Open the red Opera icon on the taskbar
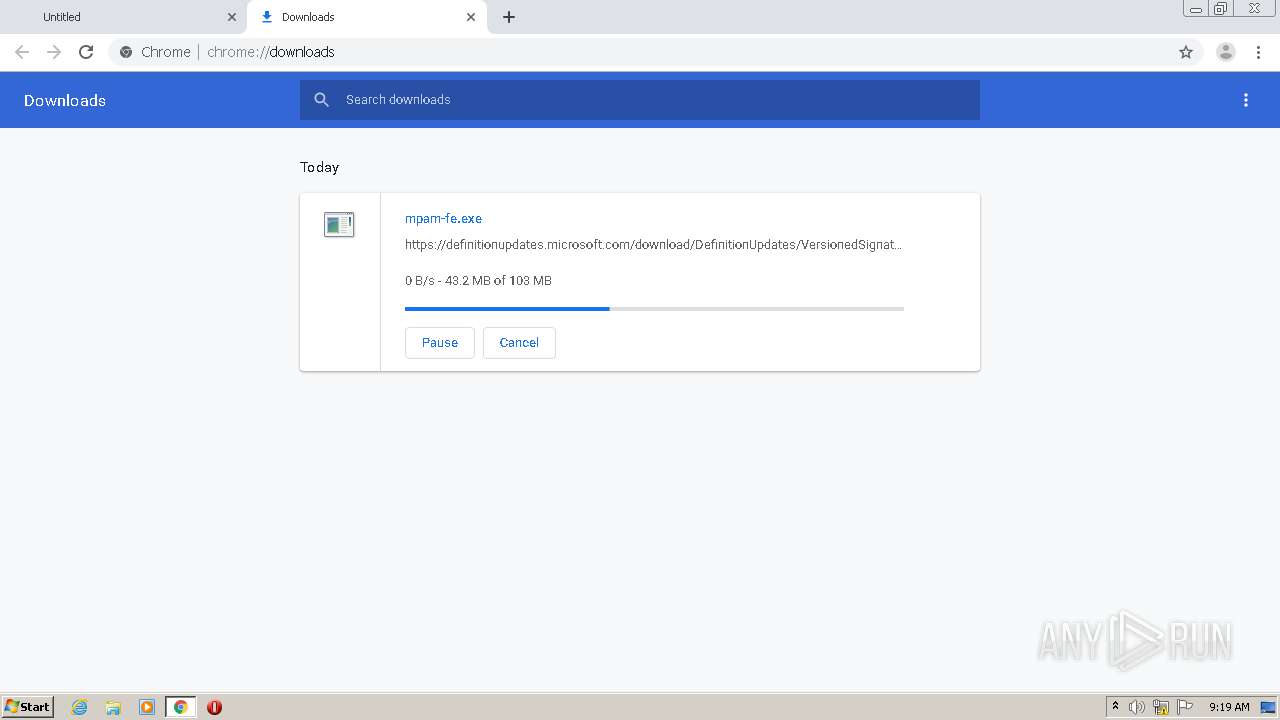Viewport: 1280px width, 720px height. [x=214, y=707]
